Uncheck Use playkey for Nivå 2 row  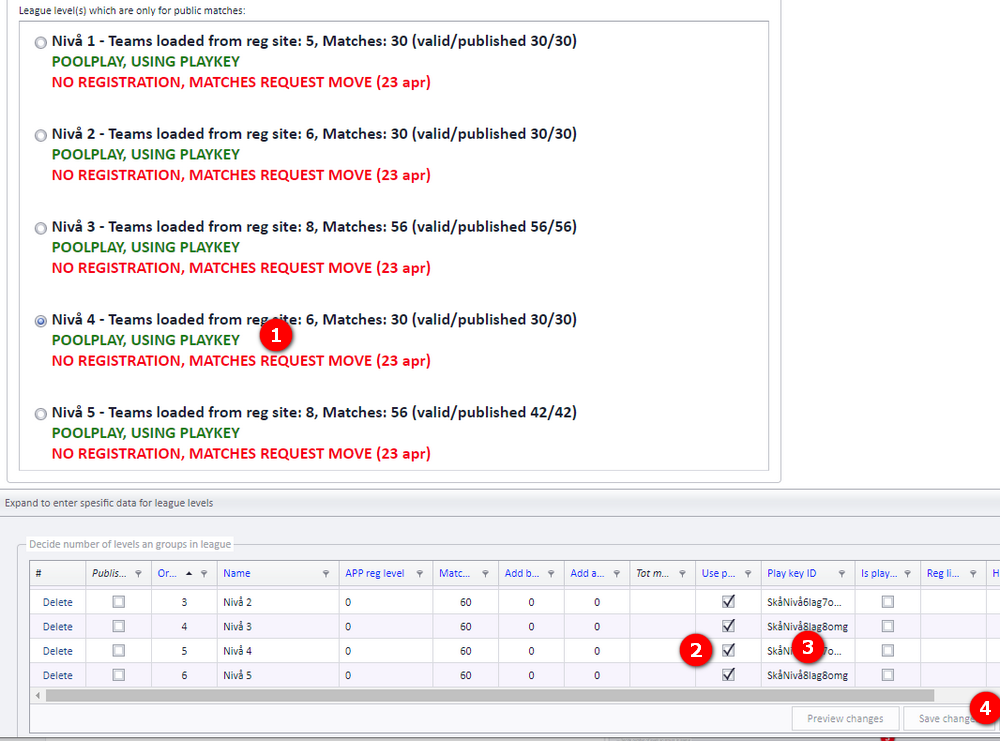728,601
